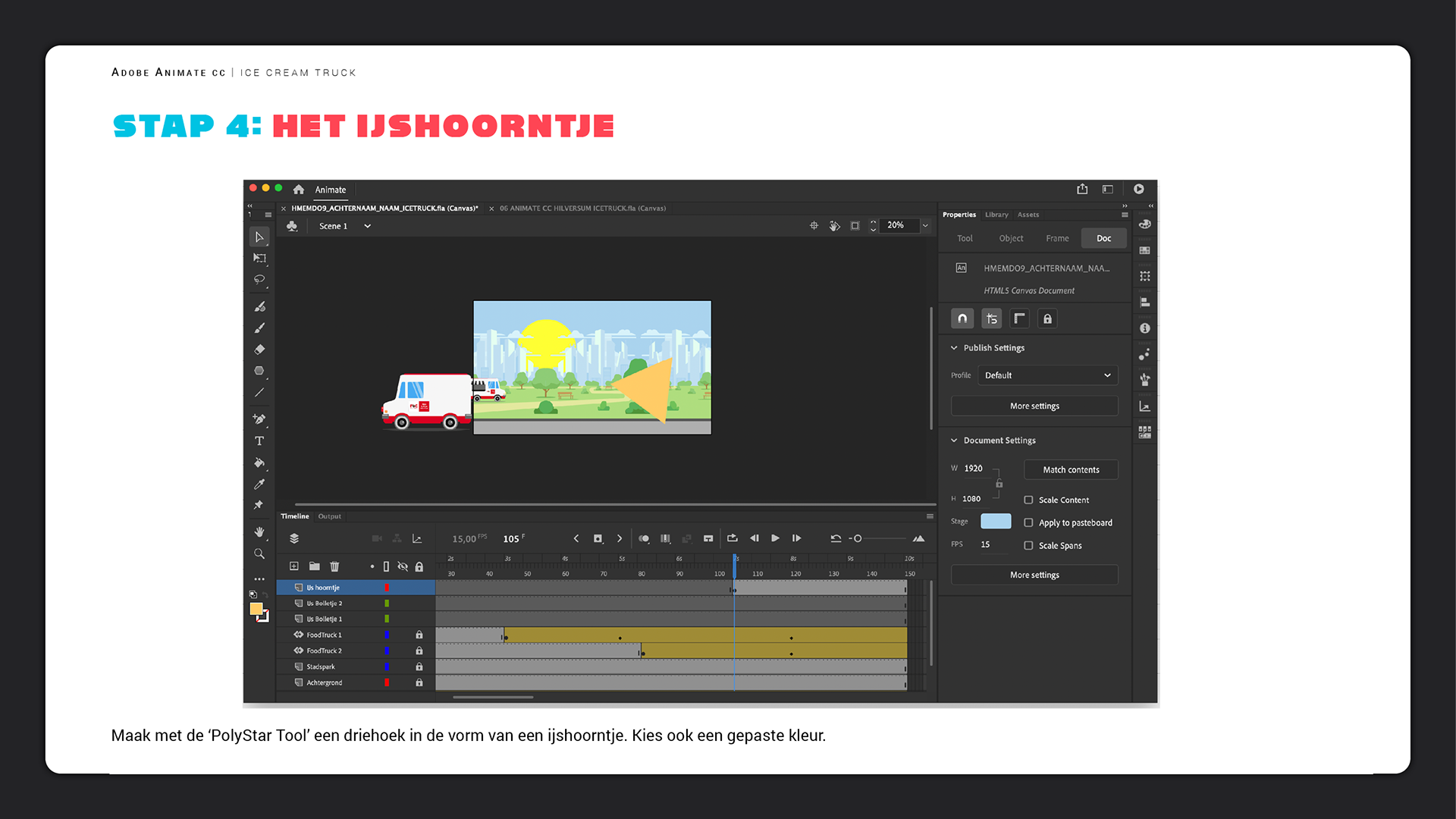Click the delete layer trash icon
The image size is (1456, 819).
point(334,566)
